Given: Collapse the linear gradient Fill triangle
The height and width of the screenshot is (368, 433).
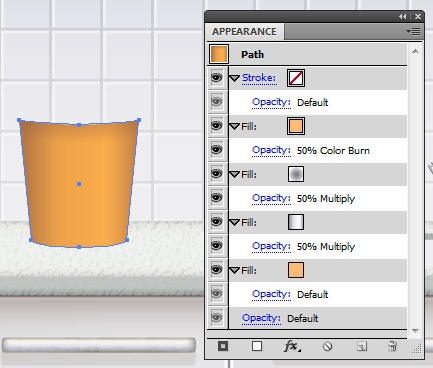Looking at the screenshot, I should pyautogui.click(x=235, y=223).
